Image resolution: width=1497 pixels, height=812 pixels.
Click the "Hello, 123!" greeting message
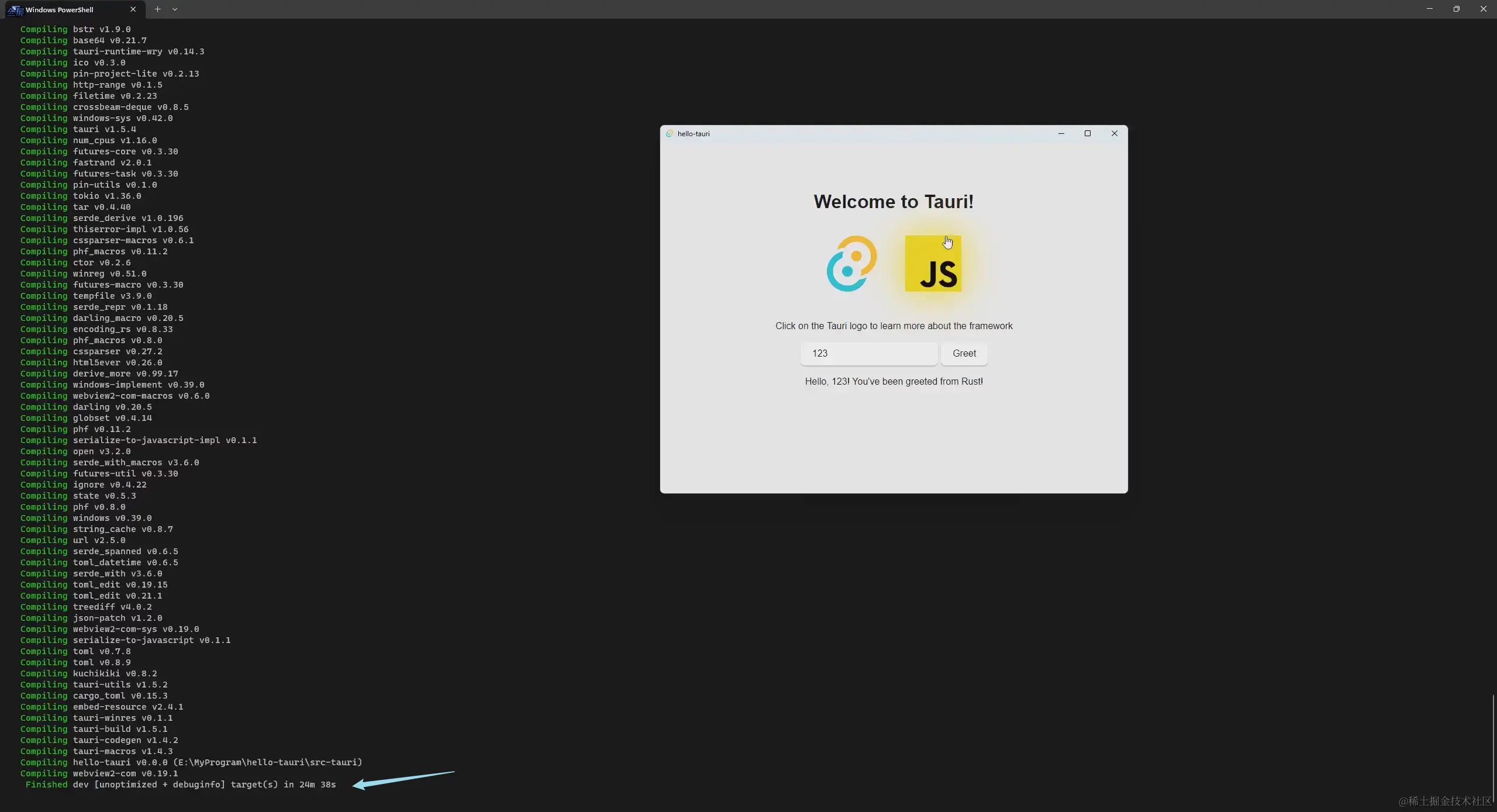pos(894,382)
